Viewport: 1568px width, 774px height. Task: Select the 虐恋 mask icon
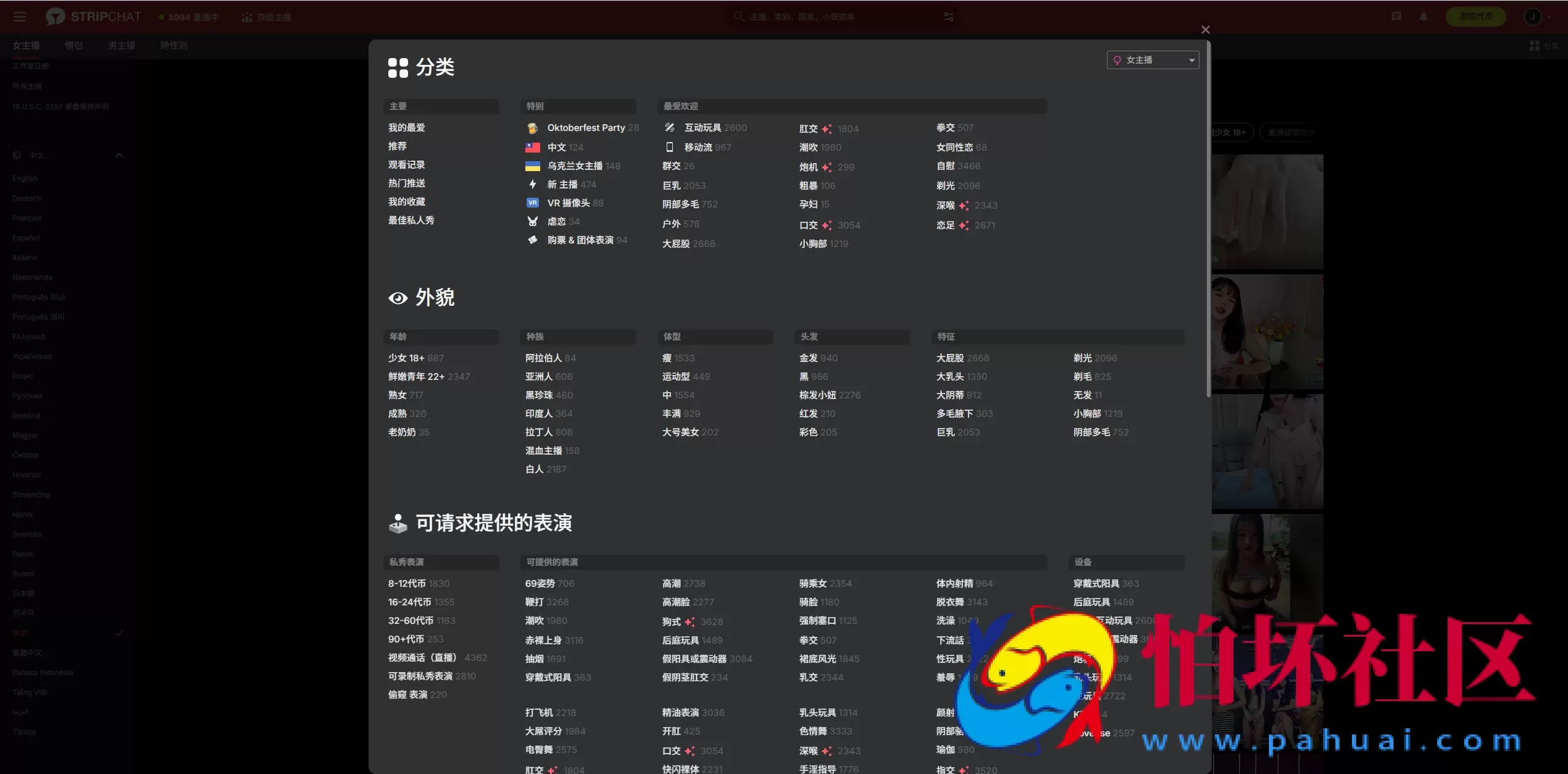coord(532,221)
